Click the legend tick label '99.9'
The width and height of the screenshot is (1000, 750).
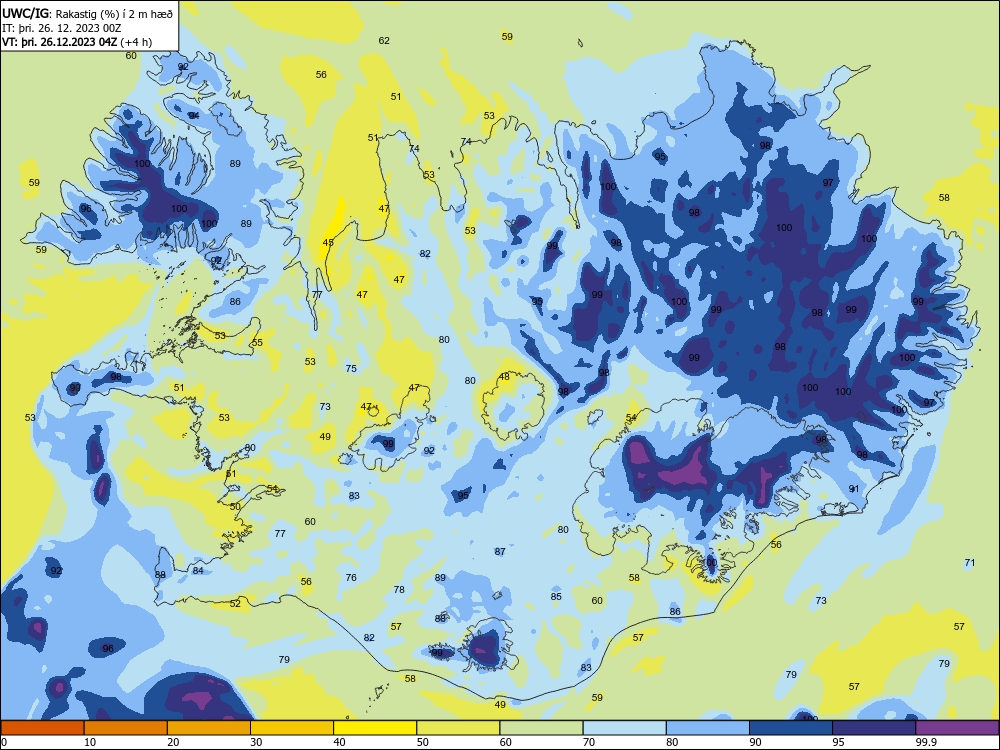(925, 742)
